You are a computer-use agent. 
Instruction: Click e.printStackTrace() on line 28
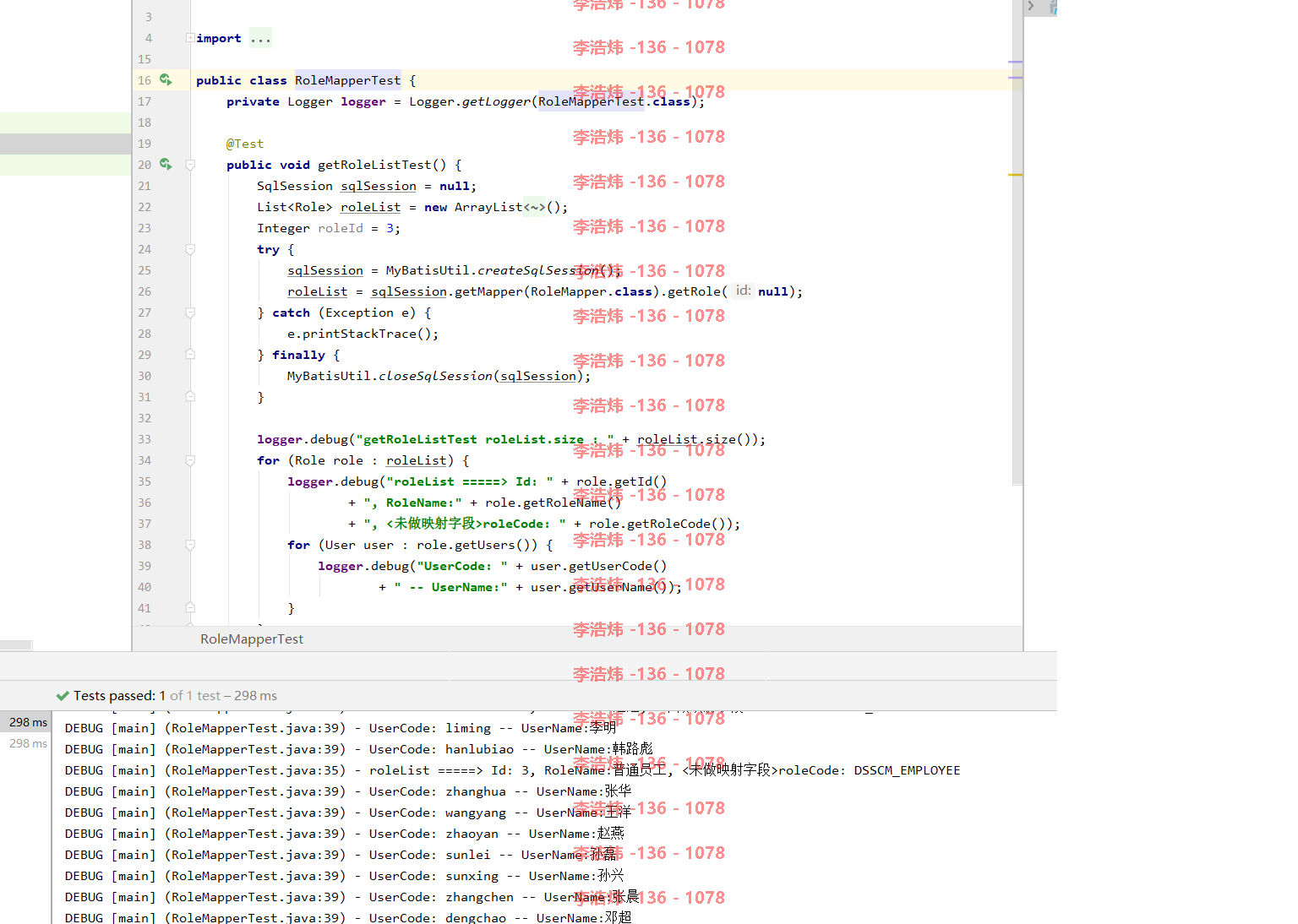(x=363, y=334)
